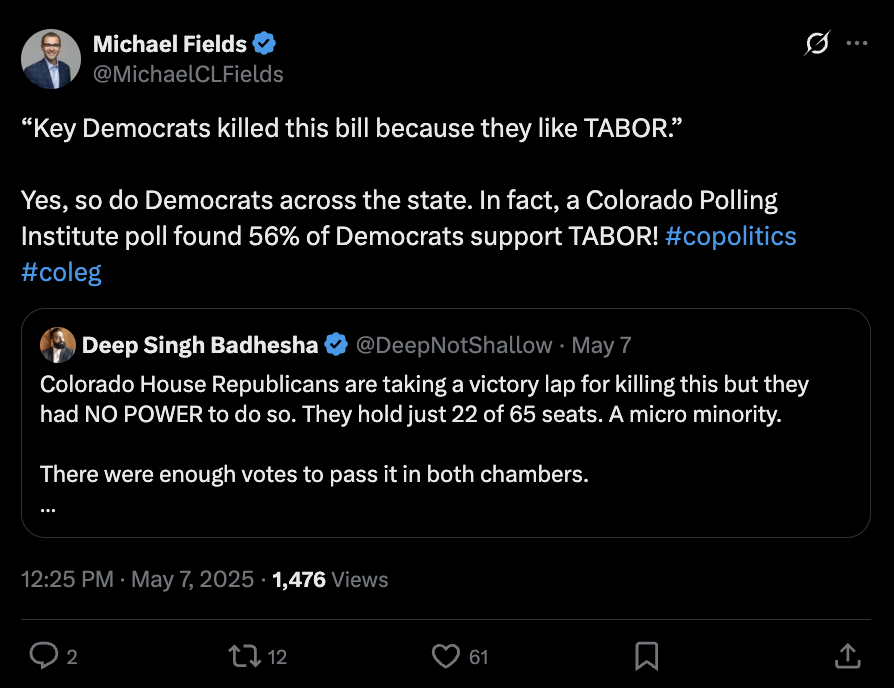894x688 pixels.
Task: Open Michael Fields' profile avatar
Action: (52, 59)
